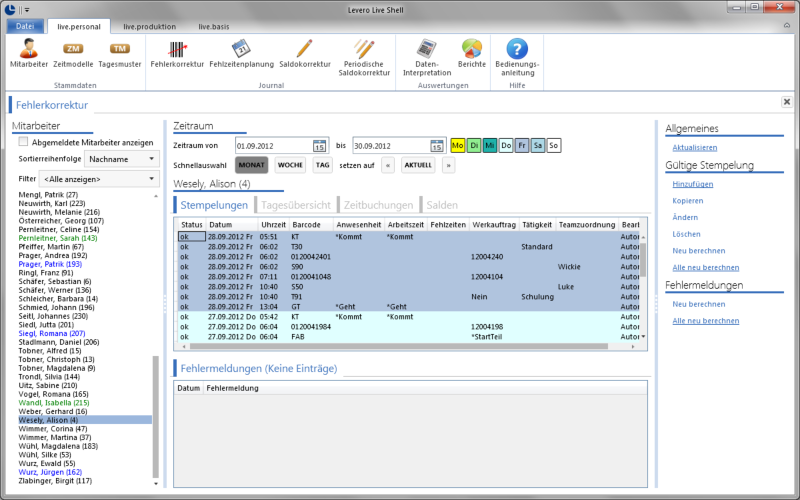Screen dimensions: 800x500
Task: Click the TAG quick selection button
Action: click(x=322, y=165)
